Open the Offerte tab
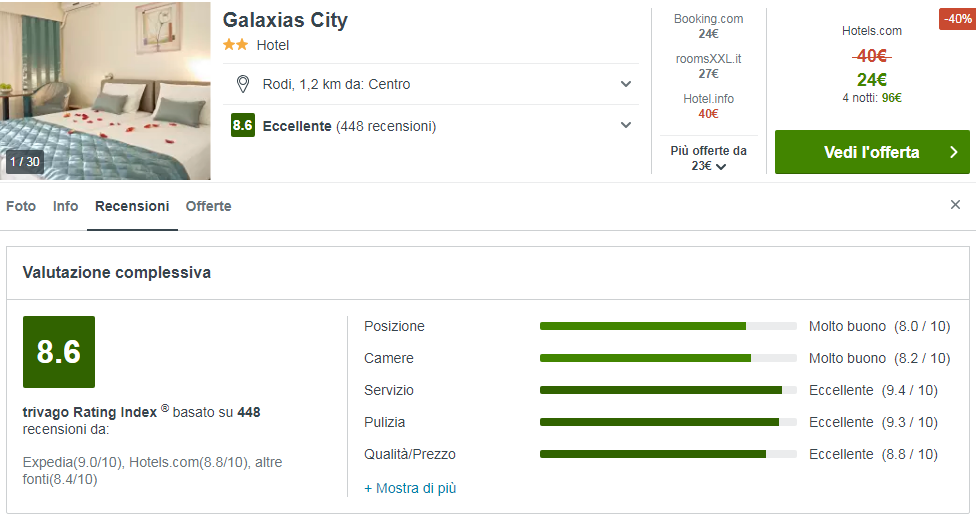The height and width of the screenshot is (518, 976). 208,206
